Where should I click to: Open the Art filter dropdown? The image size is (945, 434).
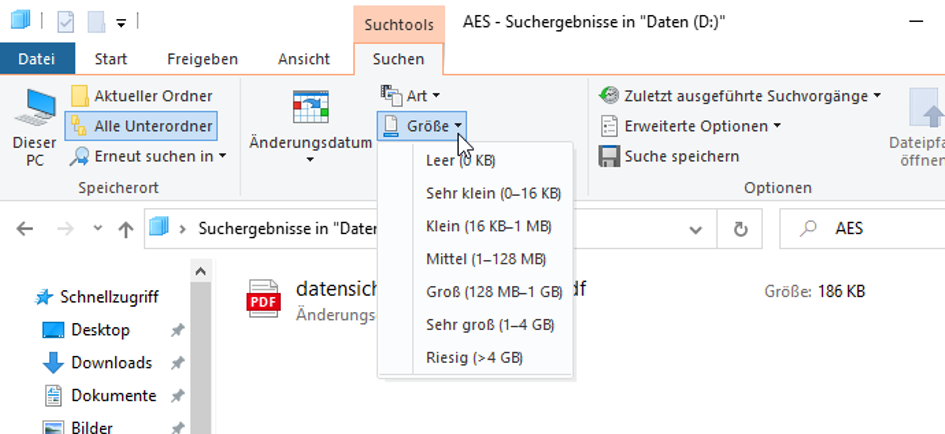[x=411, y=96]
